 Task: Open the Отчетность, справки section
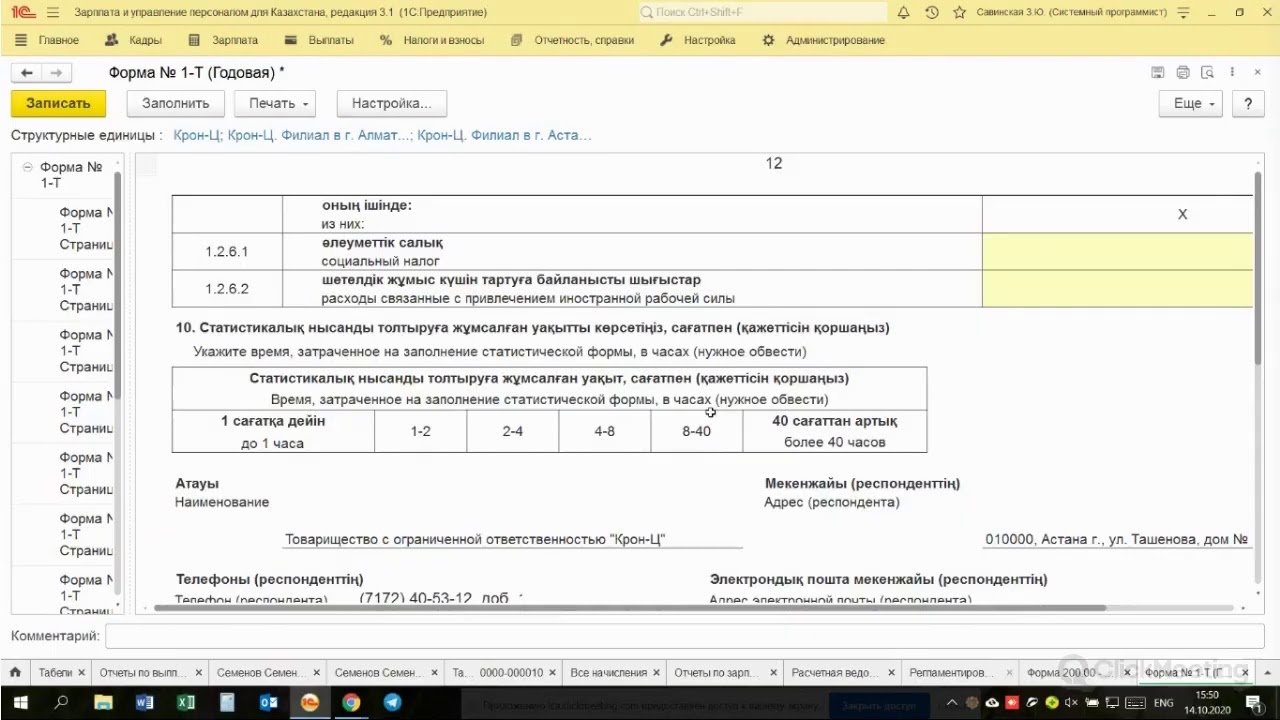pos(572,40)
